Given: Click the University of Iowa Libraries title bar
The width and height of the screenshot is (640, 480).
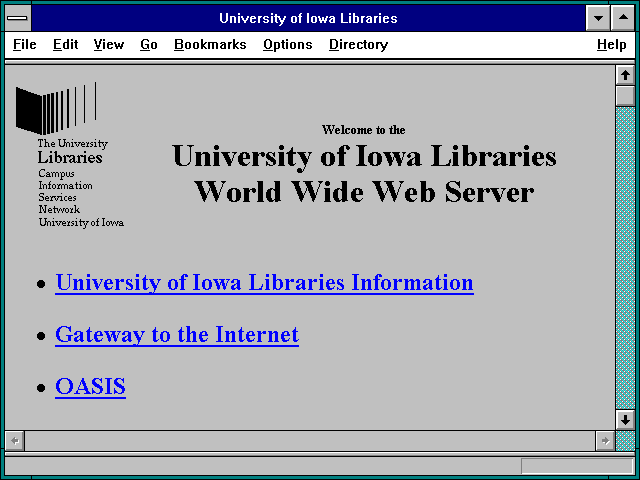Looking at the screenshot, I should click(308, 18).
